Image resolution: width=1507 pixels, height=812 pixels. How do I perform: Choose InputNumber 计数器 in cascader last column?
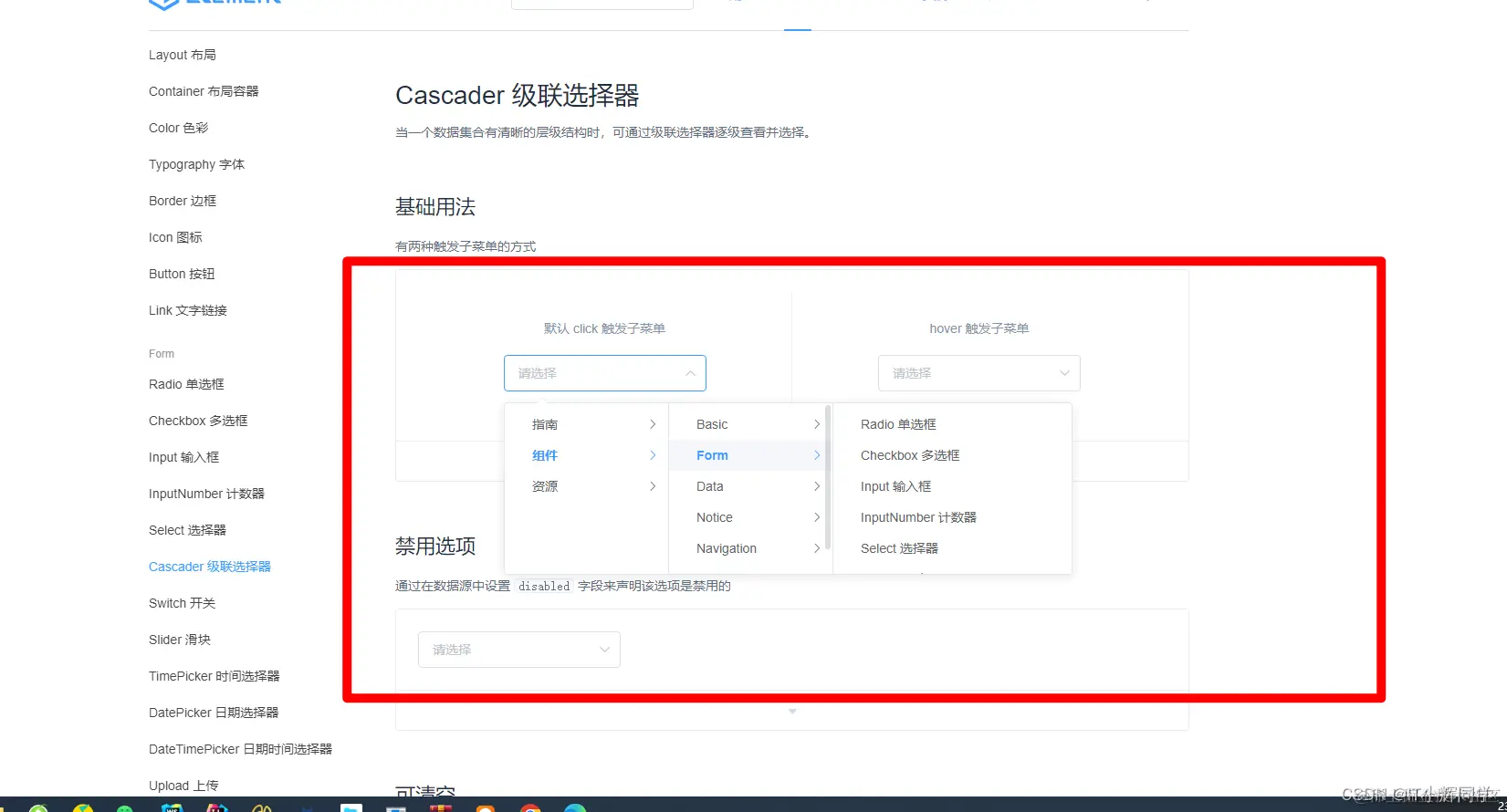coord(952,517)
